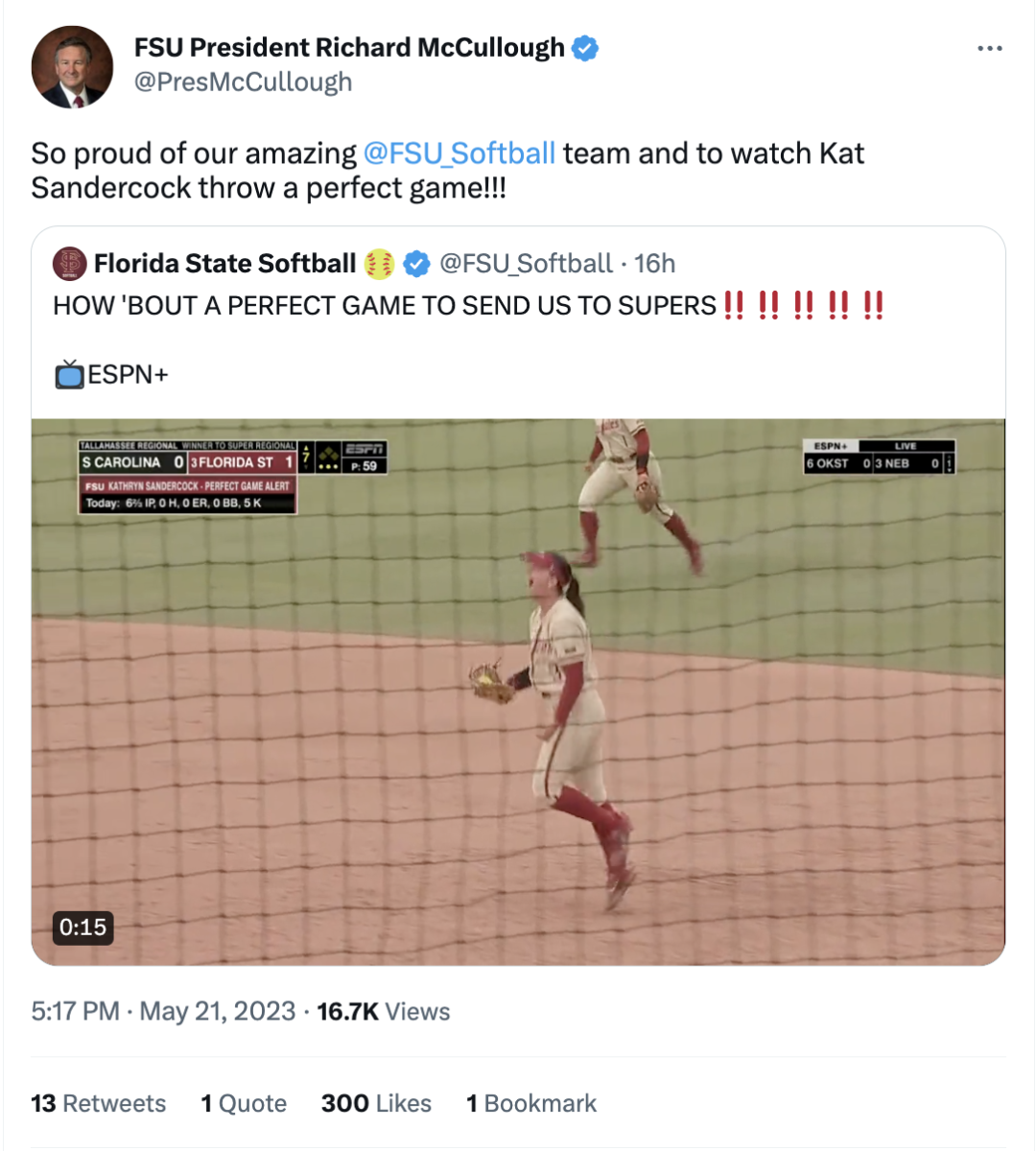Screen dimensions: 1036x1151
Task: Click the @FSU_Softball mention link in tweet
Action: (459, 153)
